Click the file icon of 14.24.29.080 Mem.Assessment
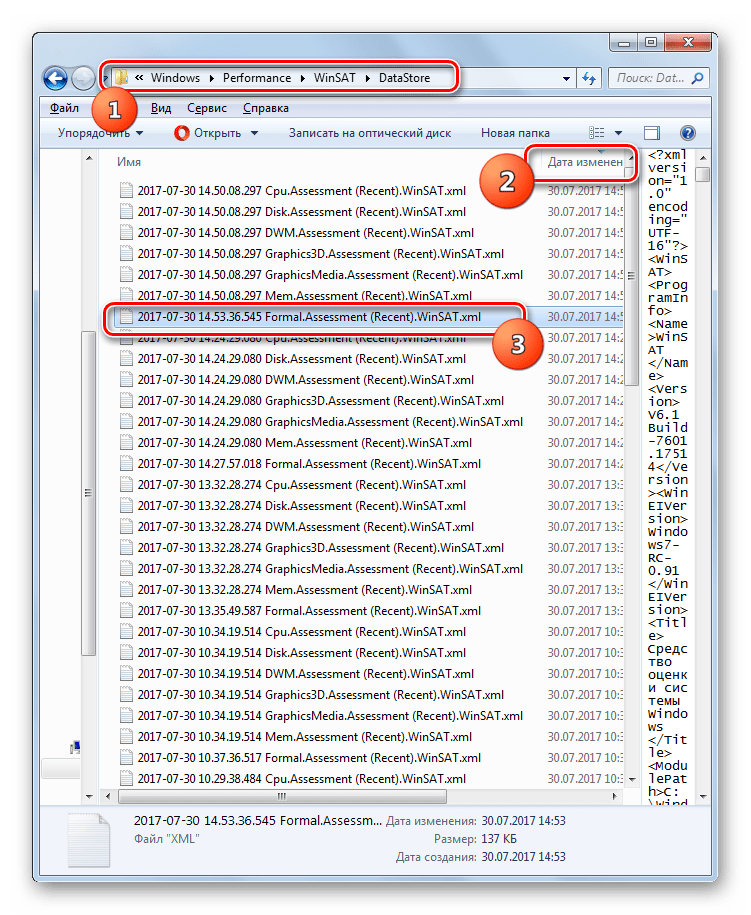Image resolution: width=751 pixels, height=915 pixels. coord(126,443)
